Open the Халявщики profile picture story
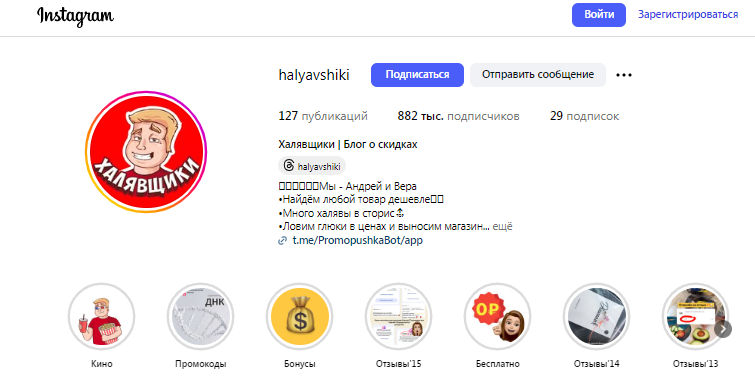Image resolution: width=755 pixels, height=381 pixels. [146, 151]
